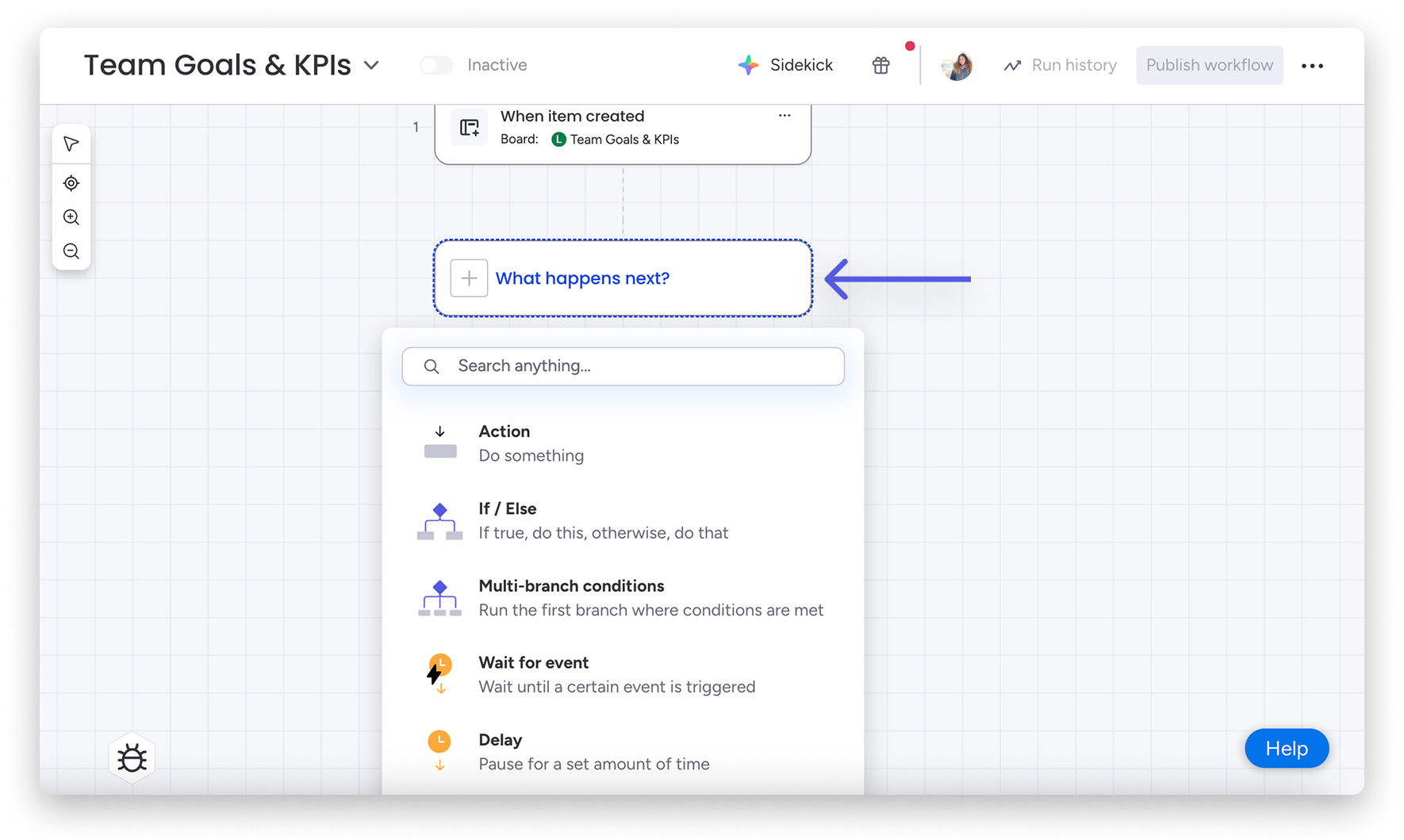The width and height of the screenshot is (1404, 840).
Task: Click the plus icon to add step
Action: 469,278
